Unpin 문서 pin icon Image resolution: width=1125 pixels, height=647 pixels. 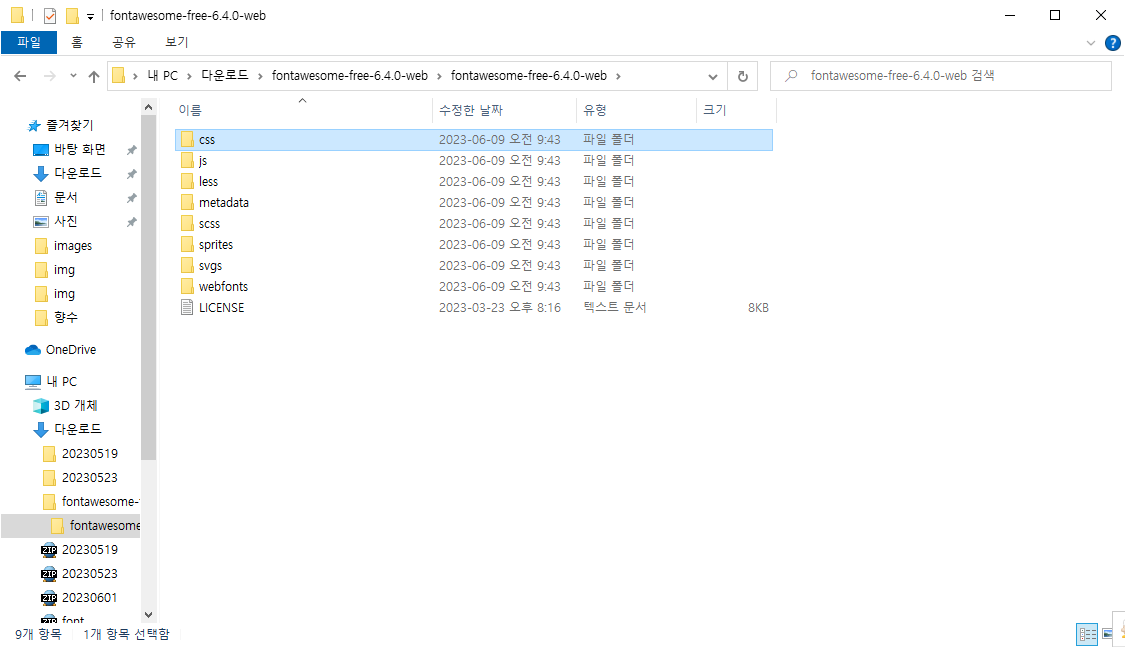click(131, 198)
